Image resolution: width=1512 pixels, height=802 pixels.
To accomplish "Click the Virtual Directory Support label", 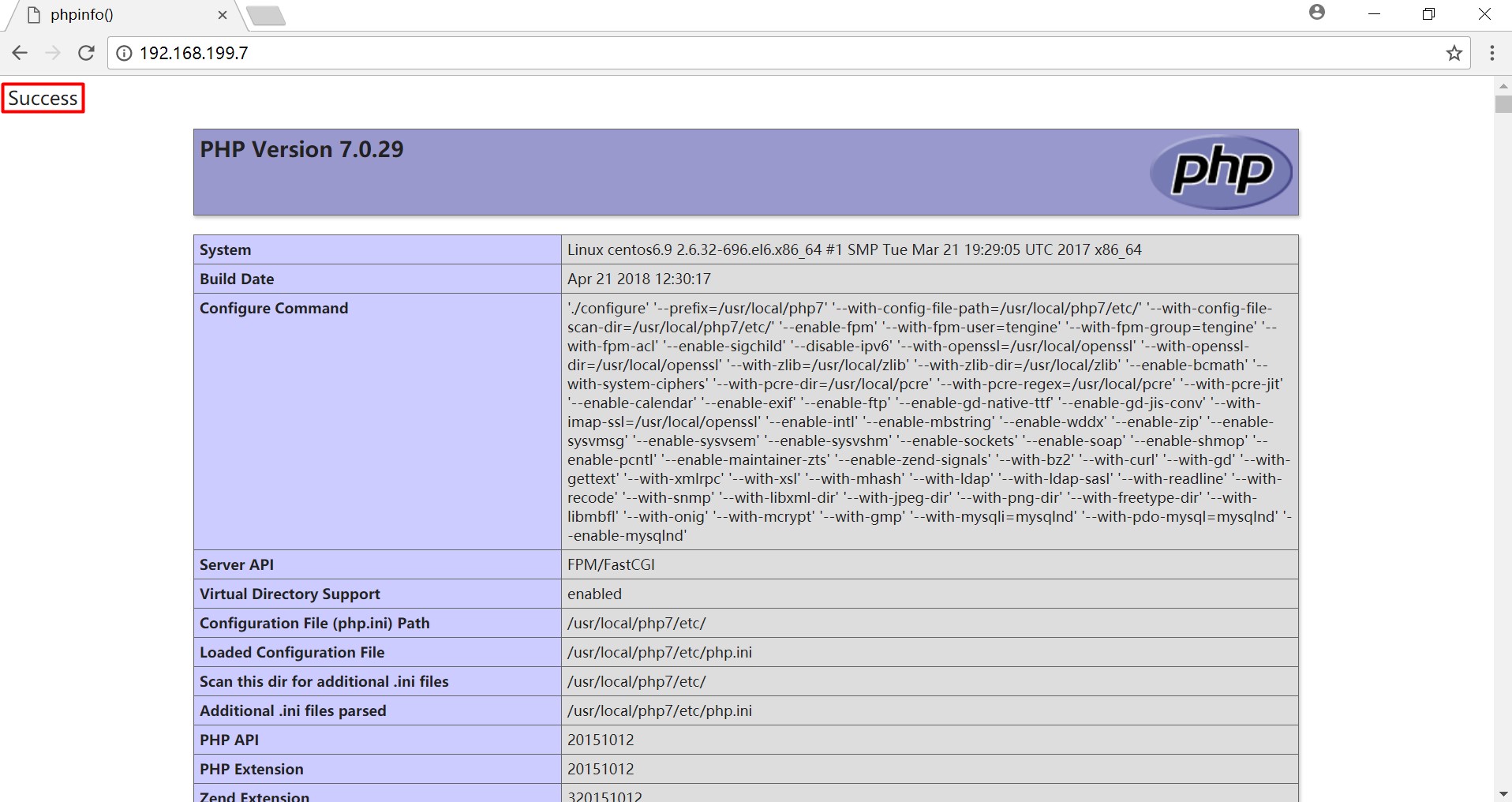I will [x=290, y=594].
